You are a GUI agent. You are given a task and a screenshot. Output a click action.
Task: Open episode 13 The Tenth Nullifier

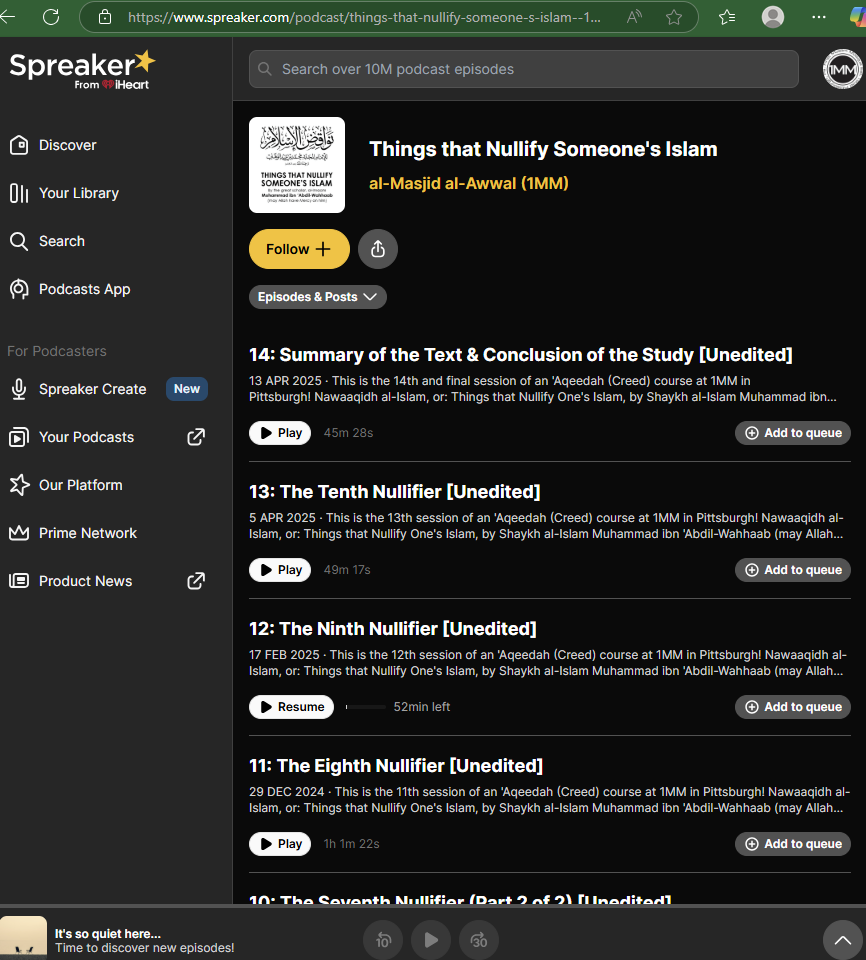394,492
